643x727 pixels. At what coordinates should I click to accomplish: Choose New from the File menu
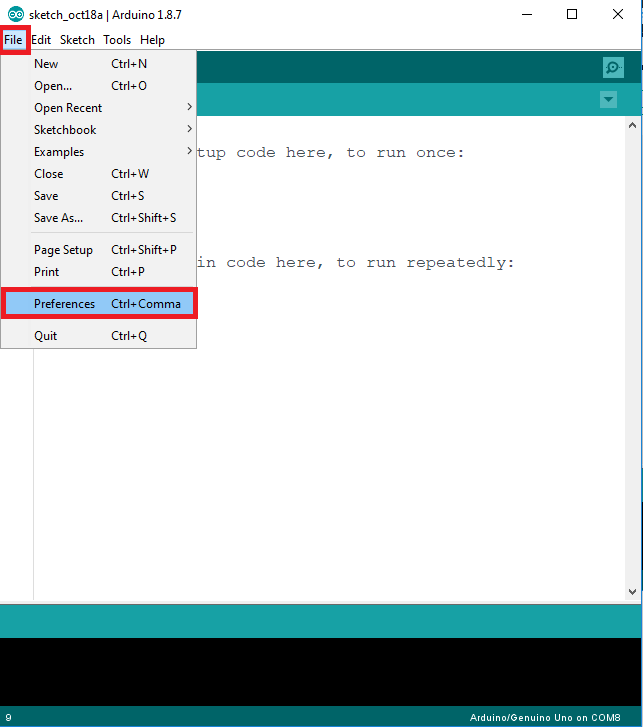98,64
